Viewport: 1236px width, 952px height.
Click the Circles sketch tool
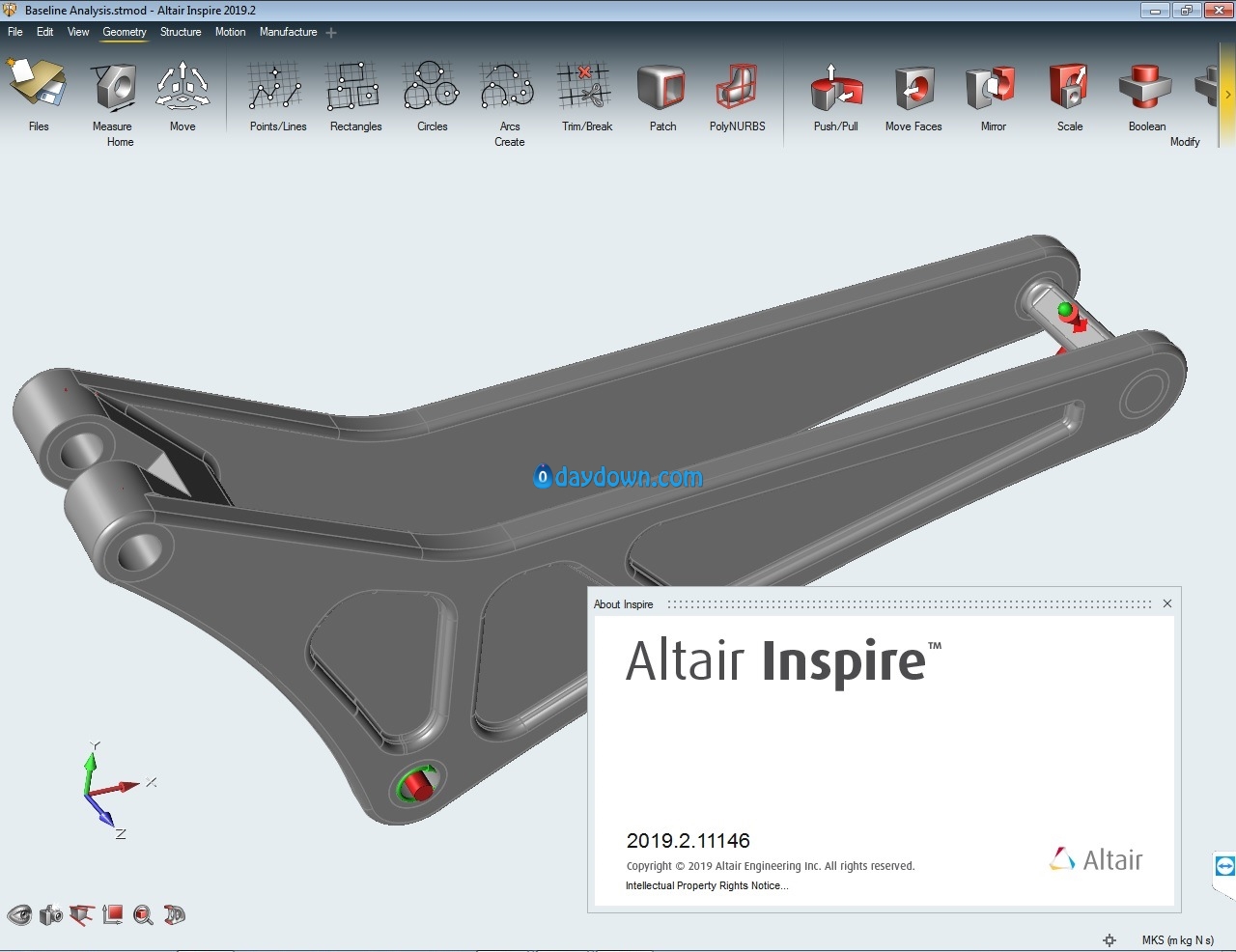click(432, 89)
